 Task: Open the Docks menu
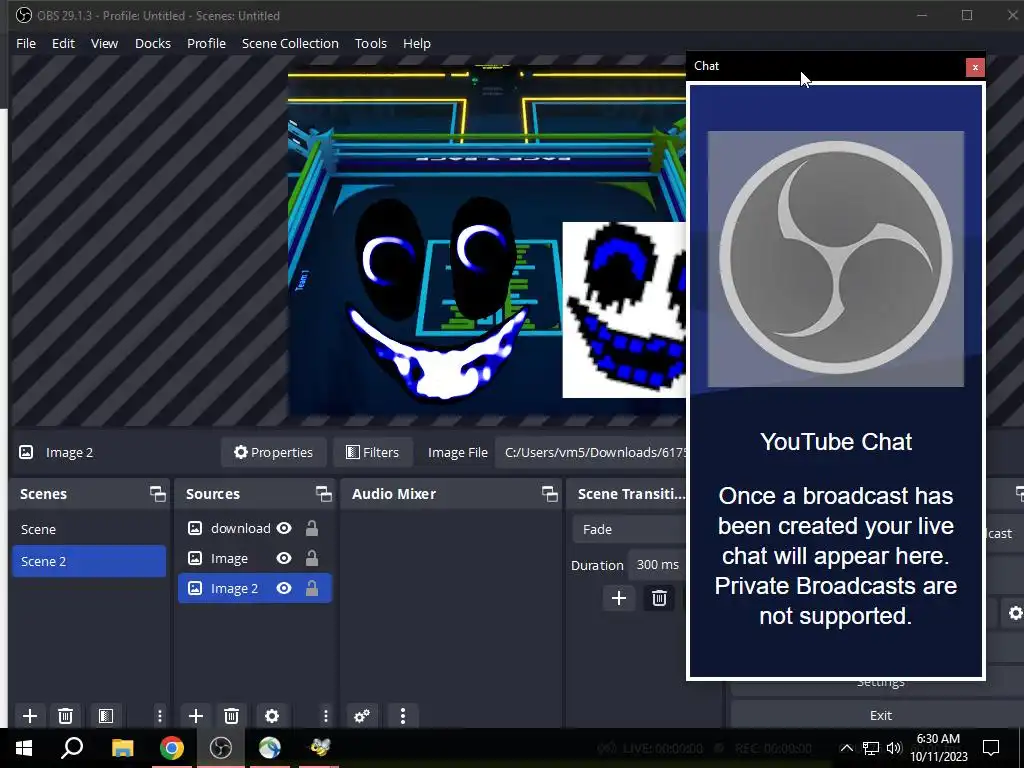click(153, 43)
